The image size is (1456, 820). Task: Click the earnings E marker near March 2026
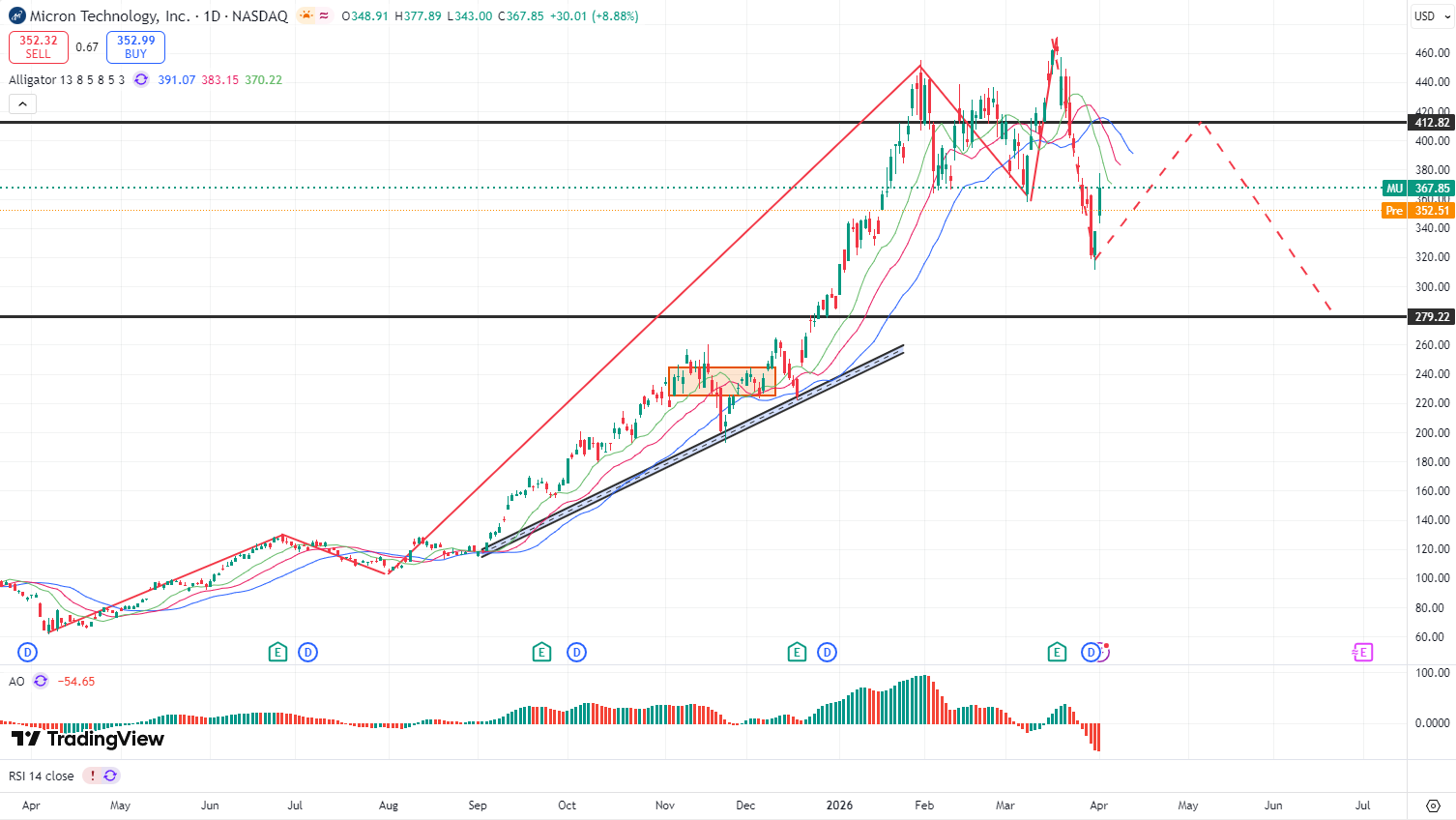[1057, 653]
